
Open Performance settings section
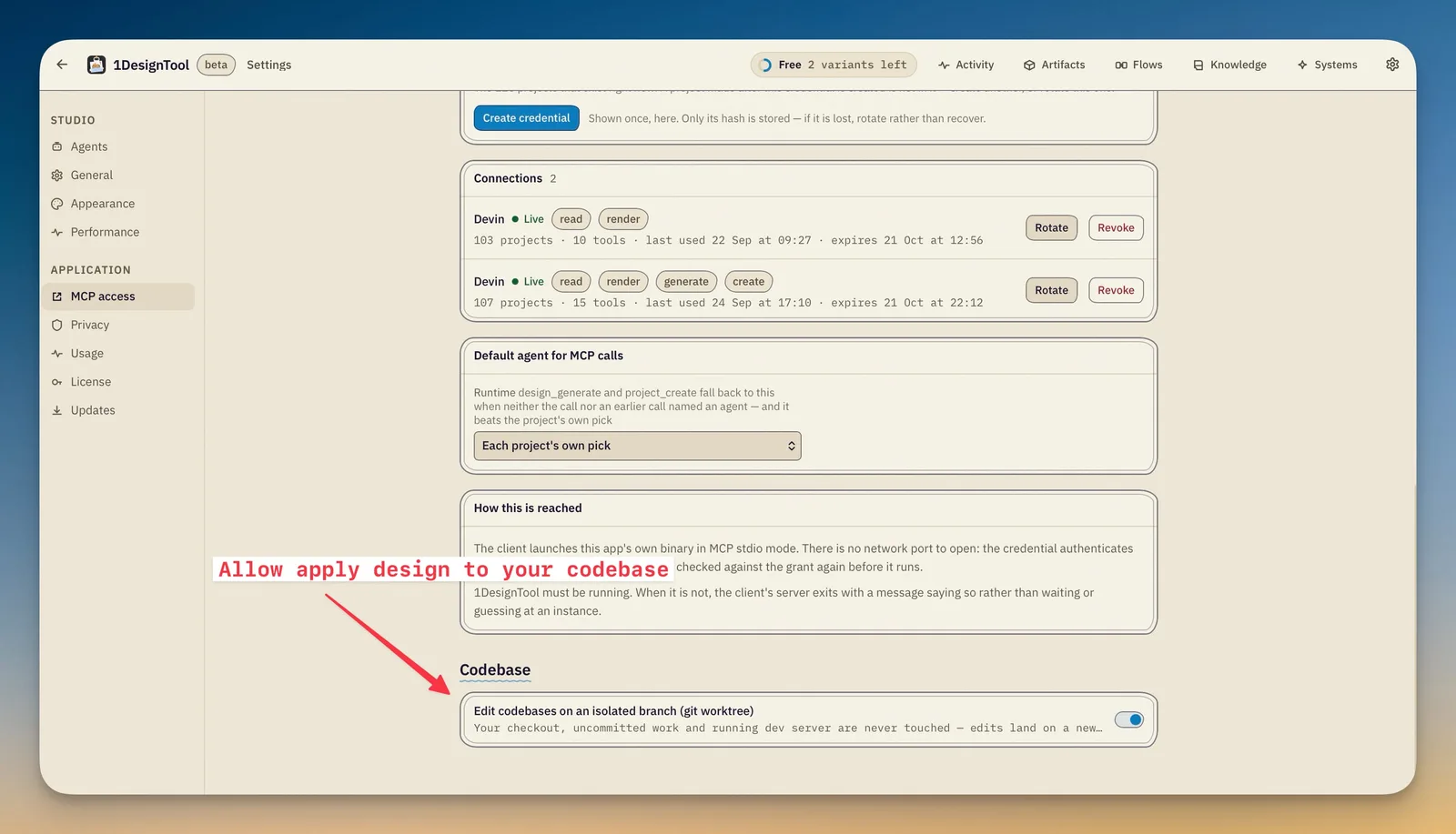(x=118, y=232)
